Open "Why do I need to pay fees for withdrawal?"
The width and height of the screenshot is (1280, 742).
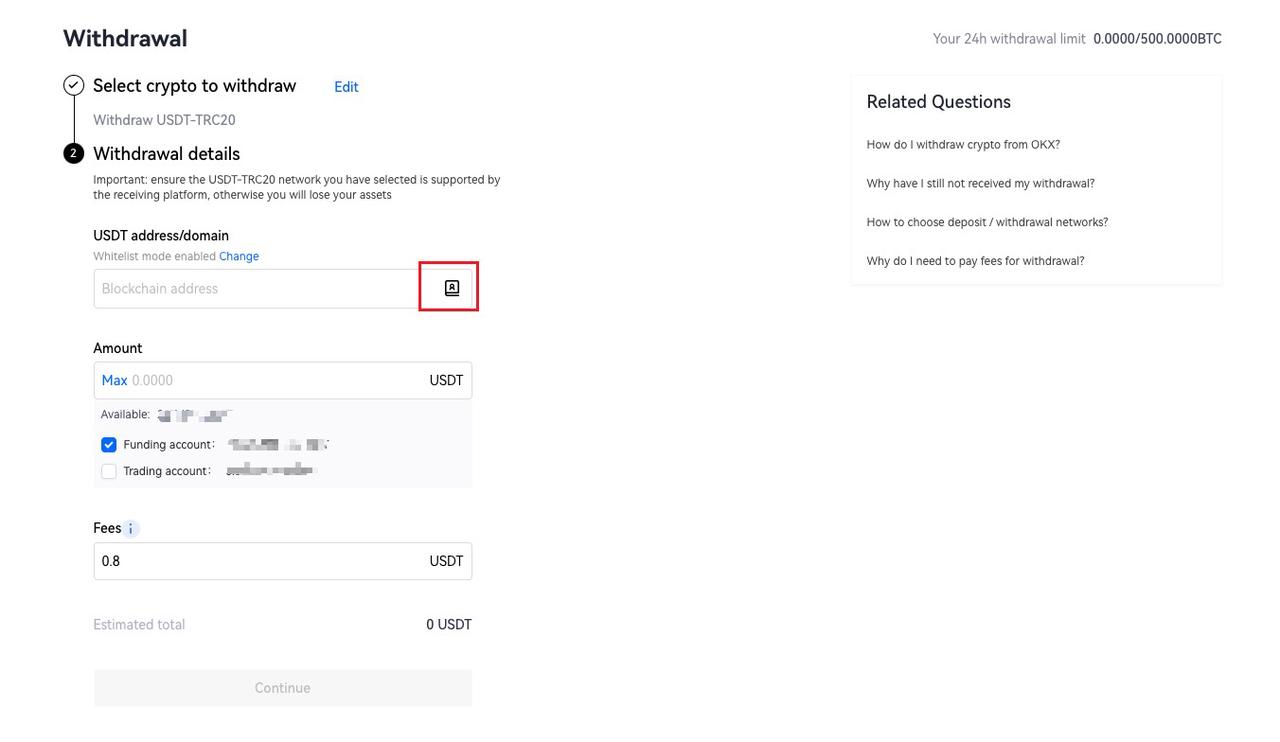point(973,260)
